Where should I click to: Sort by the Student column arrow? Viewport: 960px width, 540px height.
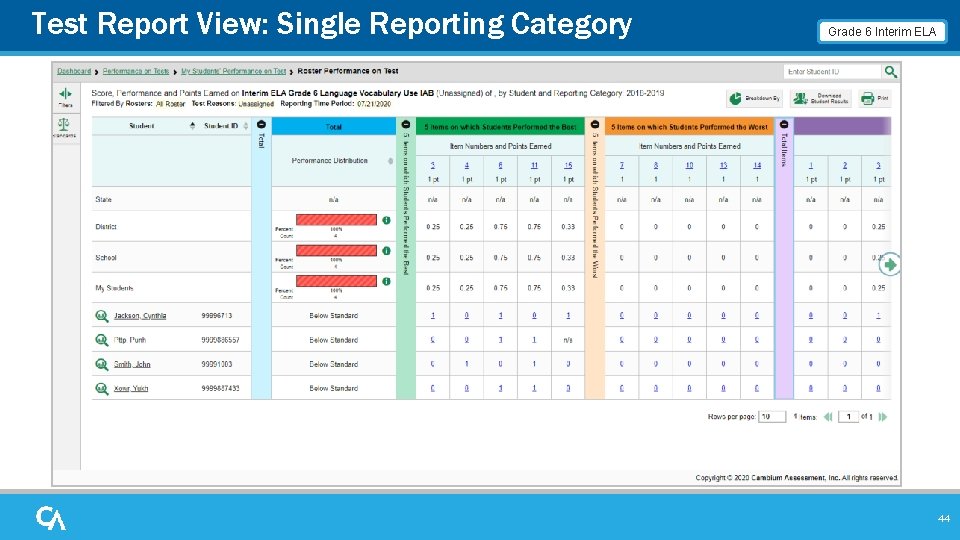192,126
